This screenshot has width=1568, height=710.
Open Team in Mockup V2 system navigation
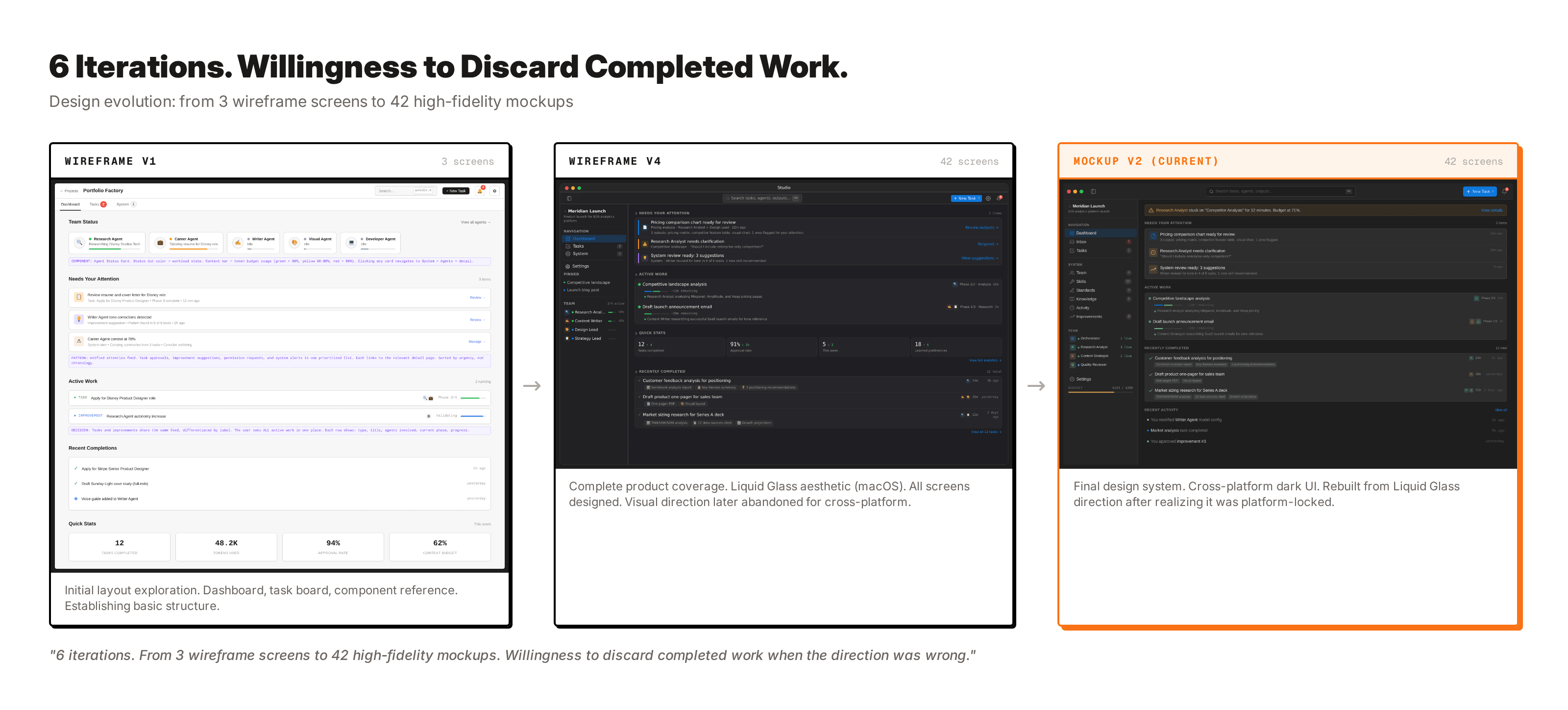1101,273
